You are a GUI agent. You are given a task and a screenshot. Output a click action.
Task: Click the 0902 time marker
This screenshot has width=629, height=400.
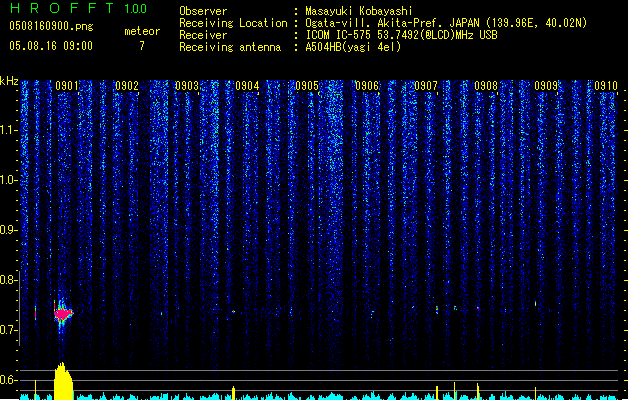pyautogui.click(x=127, y=86)
